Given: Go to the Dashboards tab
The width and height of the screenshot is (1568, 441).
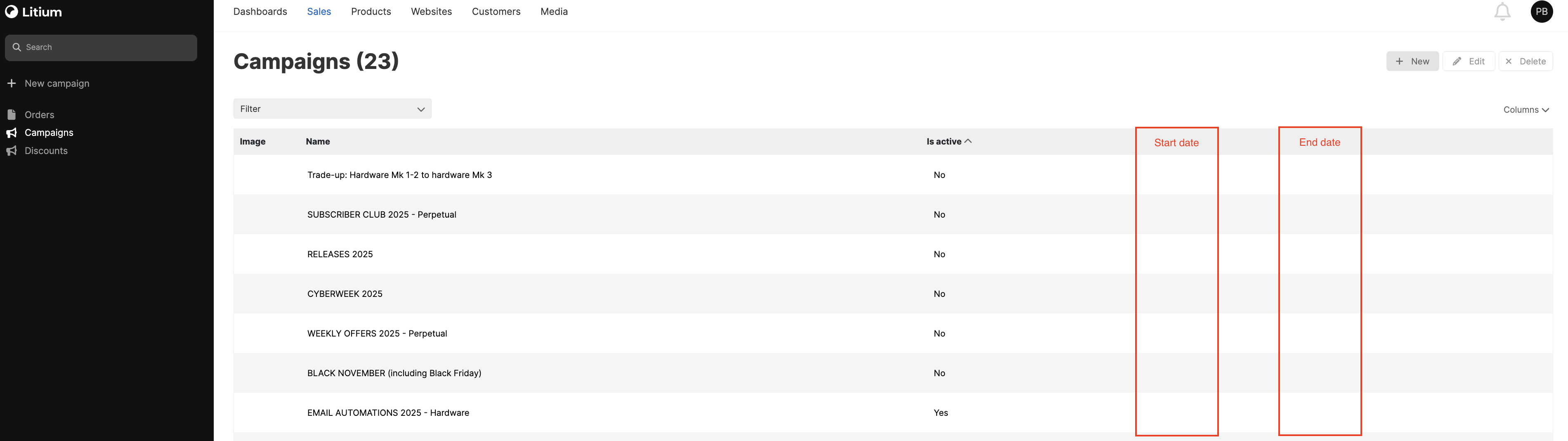Looking at the screenshot, I should [x=260, y=12].
